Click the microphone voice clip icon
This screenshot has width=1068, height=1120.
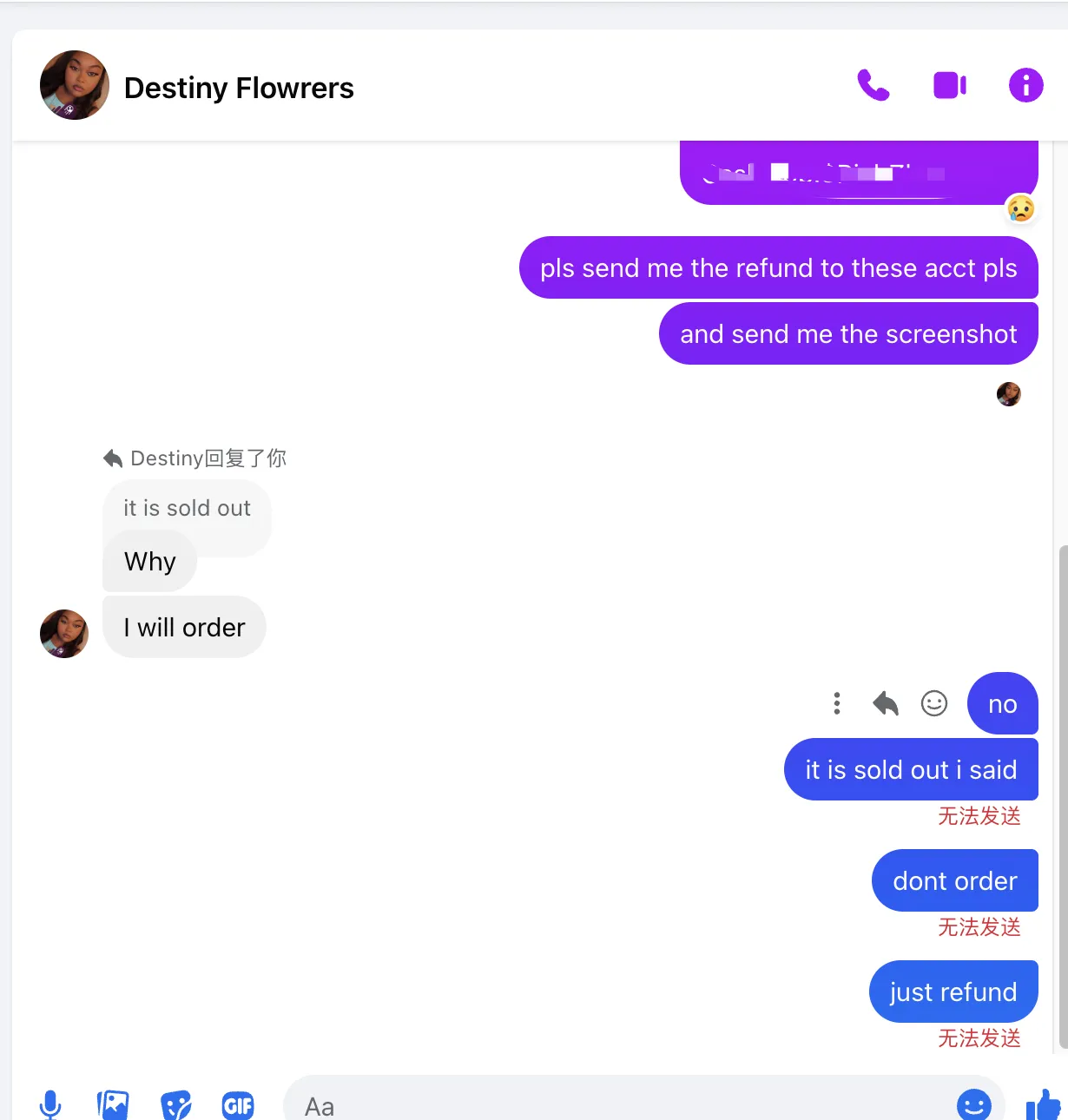coord(51,1105)
